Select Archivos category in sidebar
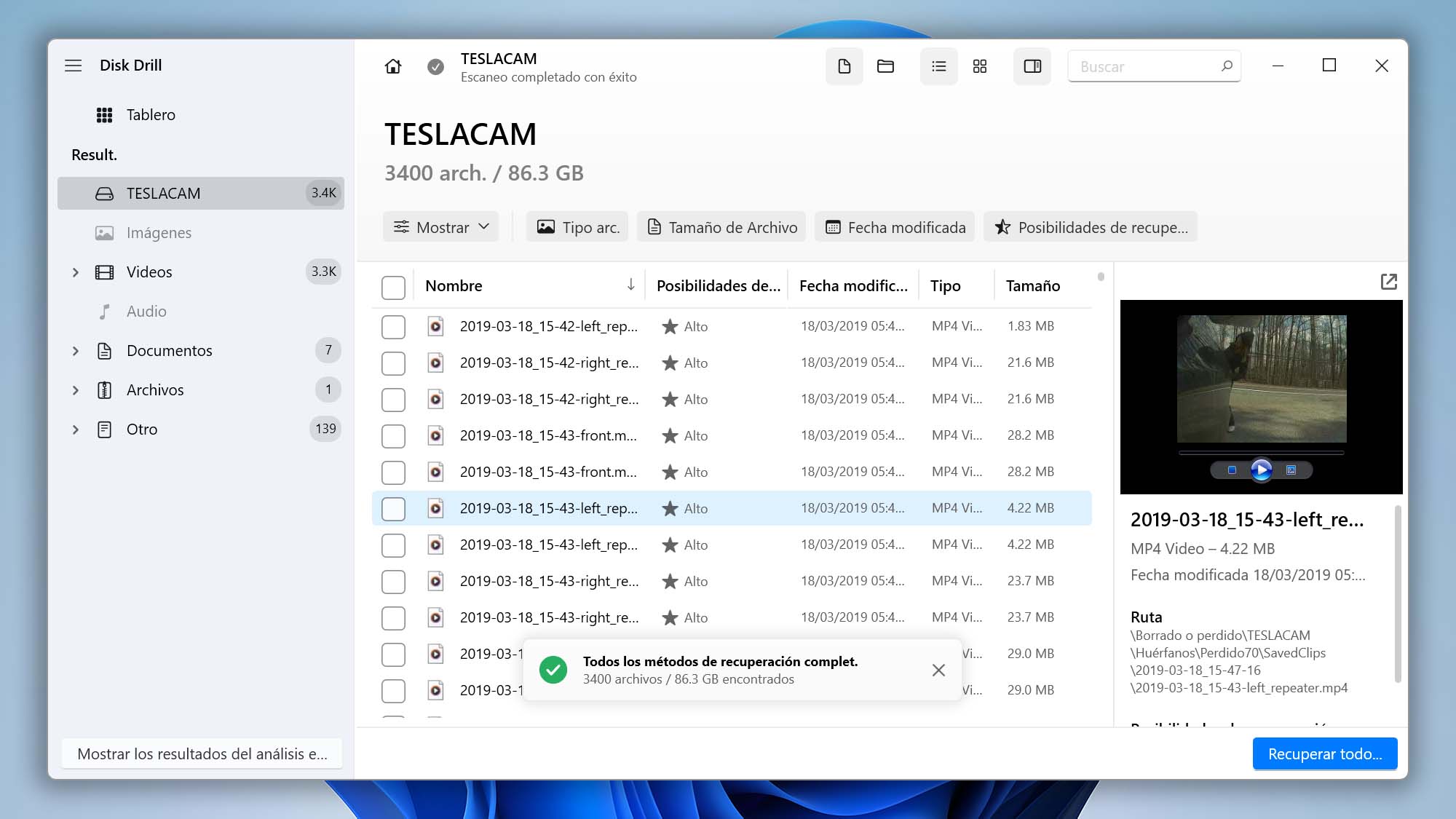This screenshot has height=819, width=1456. pos(200,390)
